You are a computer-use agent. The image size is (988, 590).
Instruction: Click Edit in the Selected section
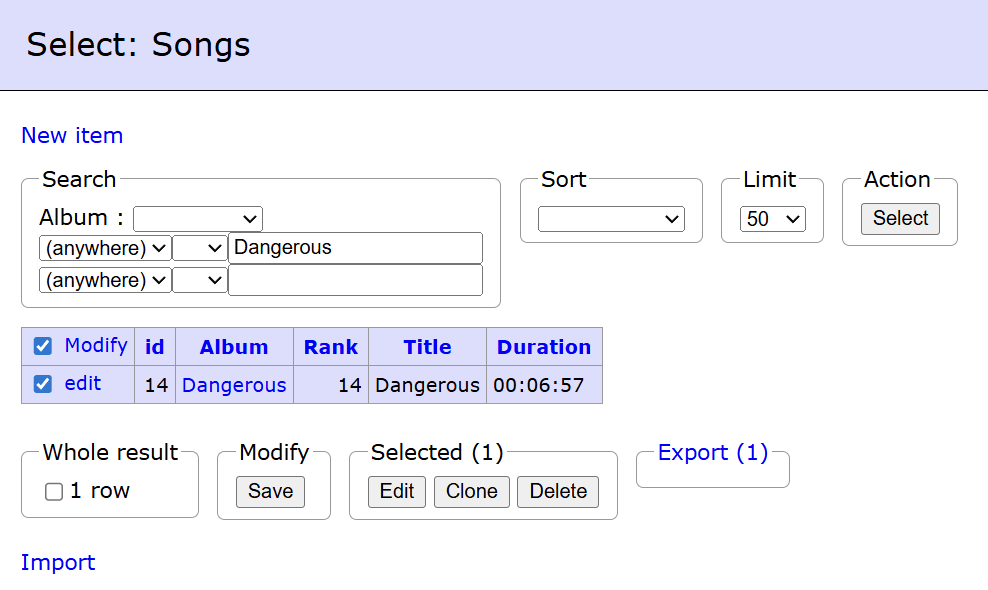[396, 491]
